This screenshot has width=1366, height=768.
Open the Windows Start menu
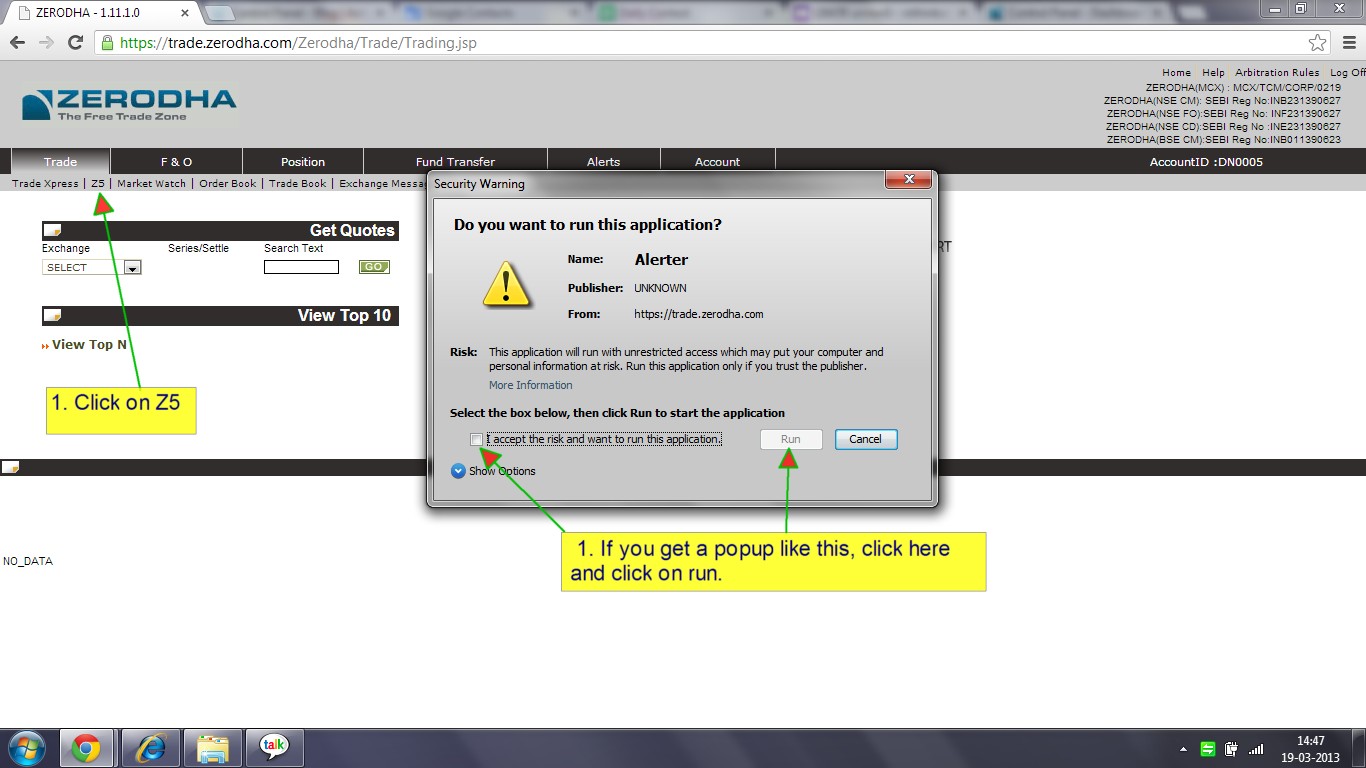coord(26,748)
